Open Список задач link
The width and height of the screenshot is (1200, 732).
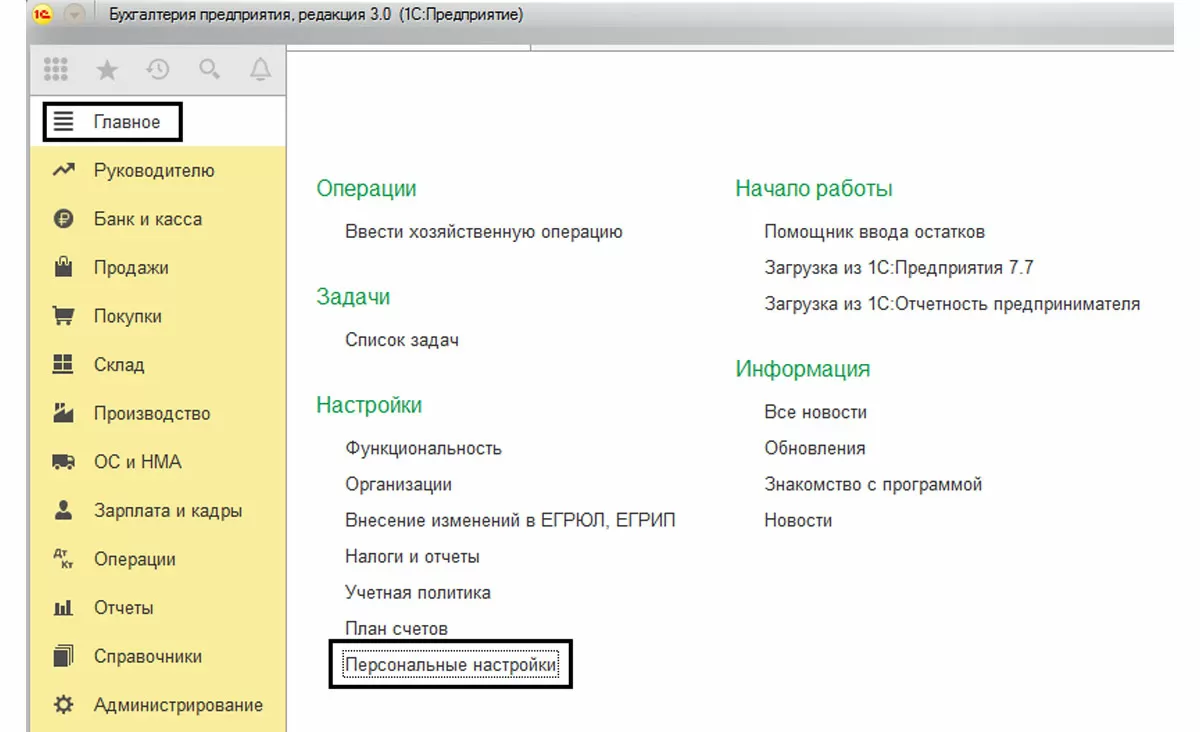click(x=402, y=340)
